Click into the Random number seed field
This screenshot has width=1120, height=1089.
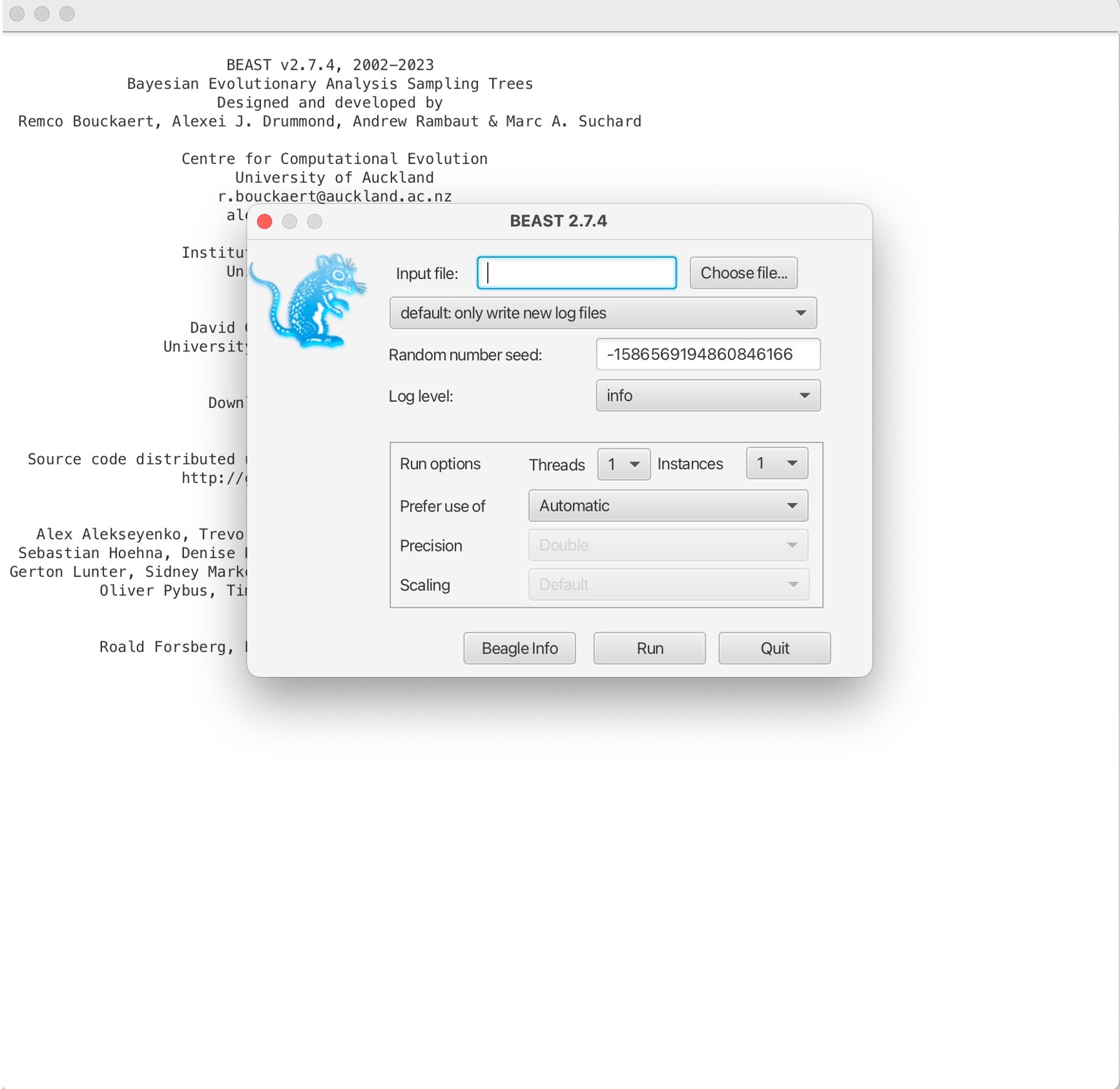tap(707, 355)
